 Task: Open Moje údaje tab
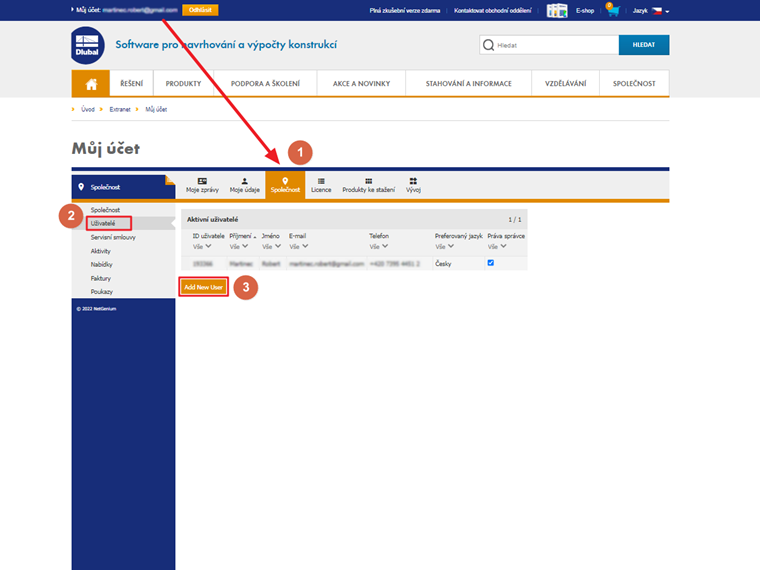(244, 186)
